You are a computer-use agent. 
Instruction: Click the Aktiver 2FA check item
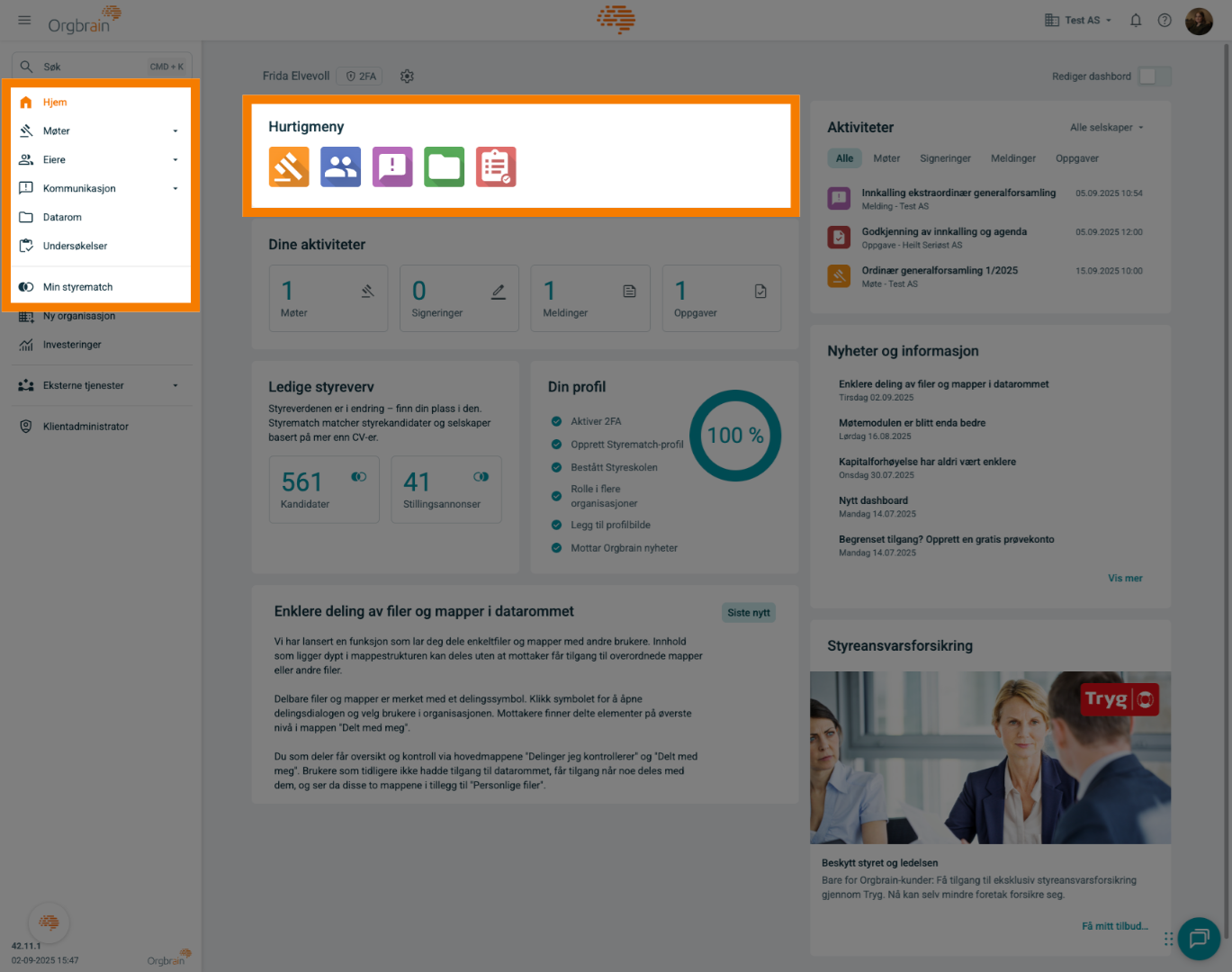tap(586, 421)
